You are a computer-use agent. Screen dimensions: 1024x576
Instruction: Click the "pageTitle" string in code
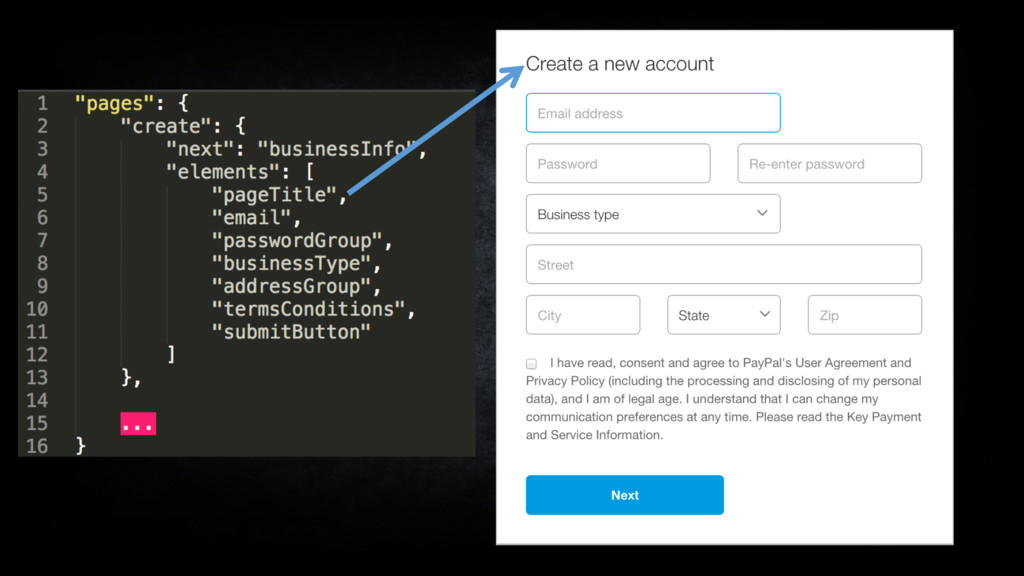click(274, 195)
